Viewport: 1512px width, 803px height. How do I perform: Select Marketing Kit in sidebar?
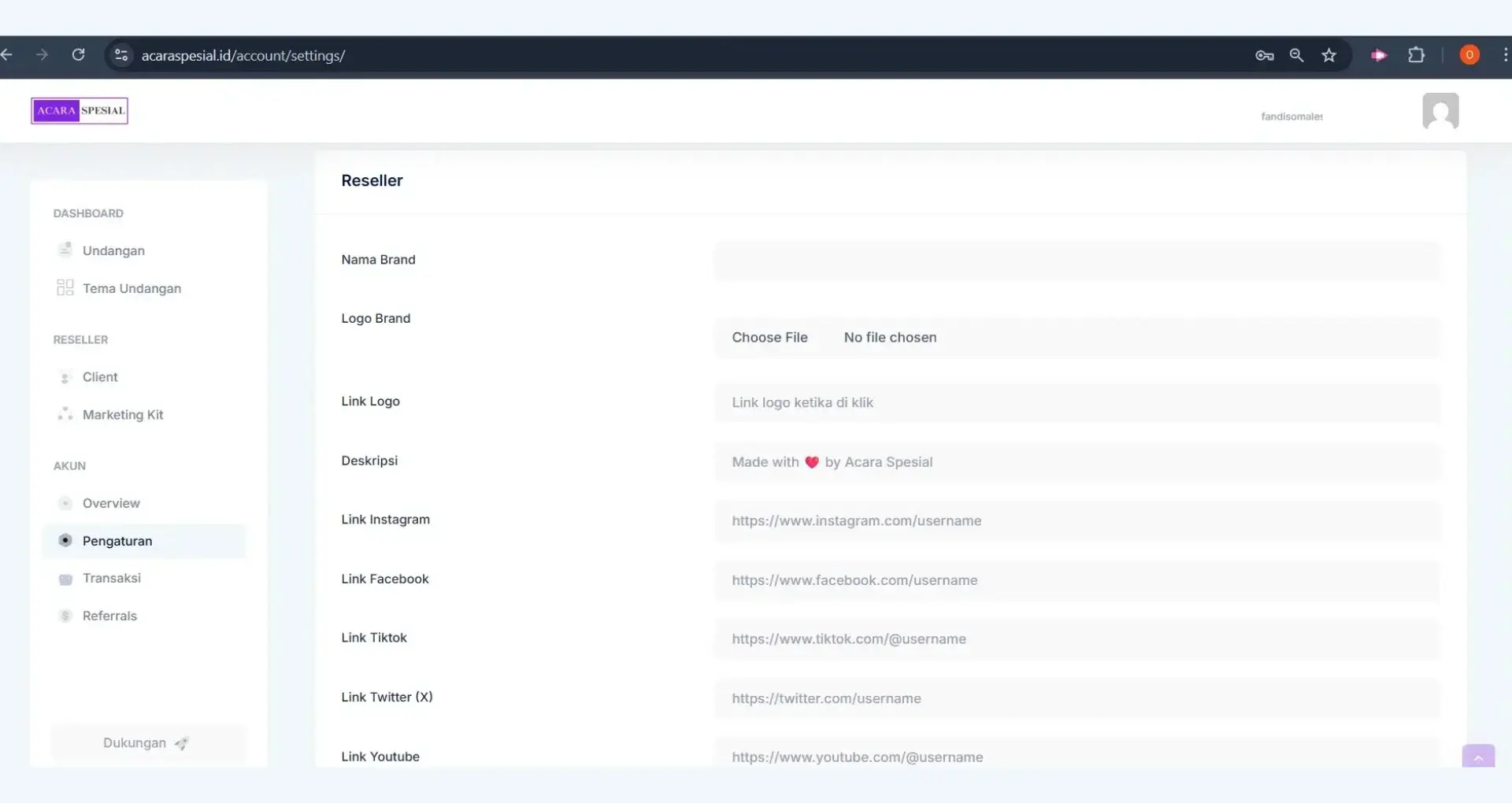click(x=123, y=415)
